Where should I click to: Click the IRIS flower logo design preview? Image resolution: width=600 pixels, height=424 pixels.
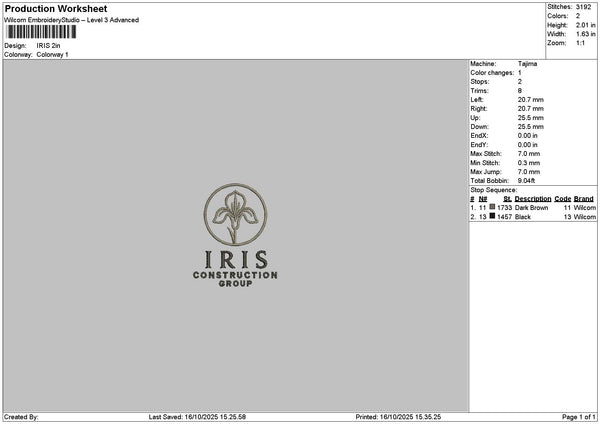(x=235, y=235)
